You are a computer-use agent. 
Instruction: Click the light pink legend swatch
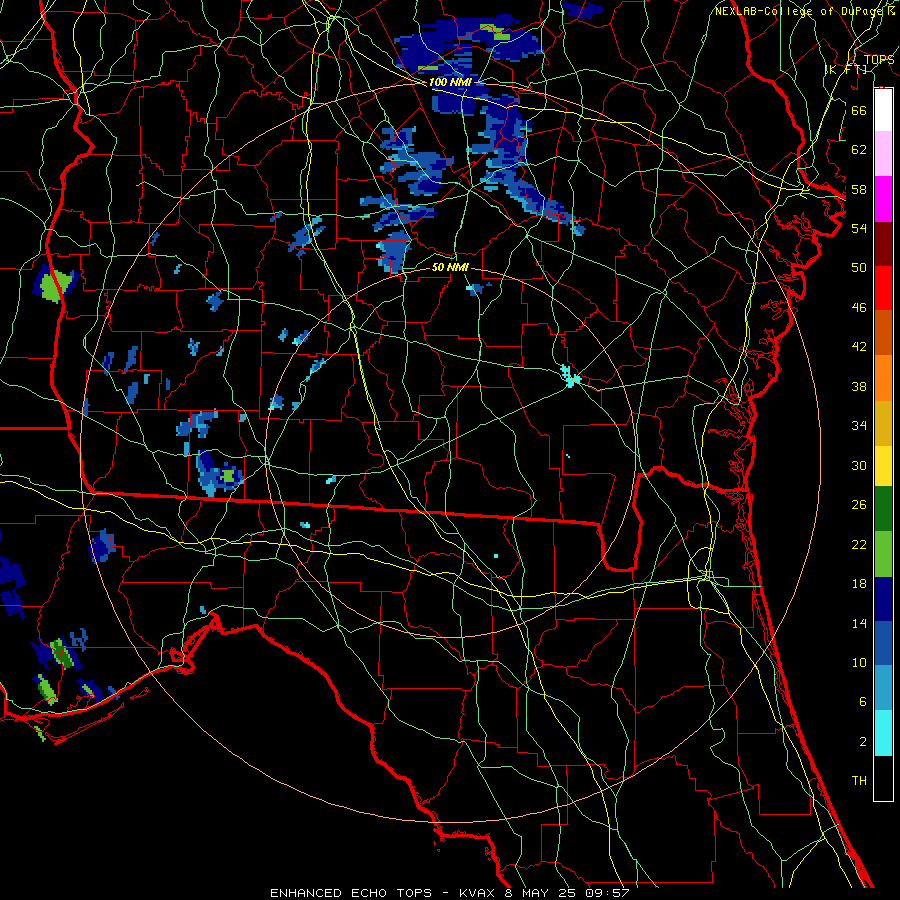pyautogui.click(x=883, y=153)
